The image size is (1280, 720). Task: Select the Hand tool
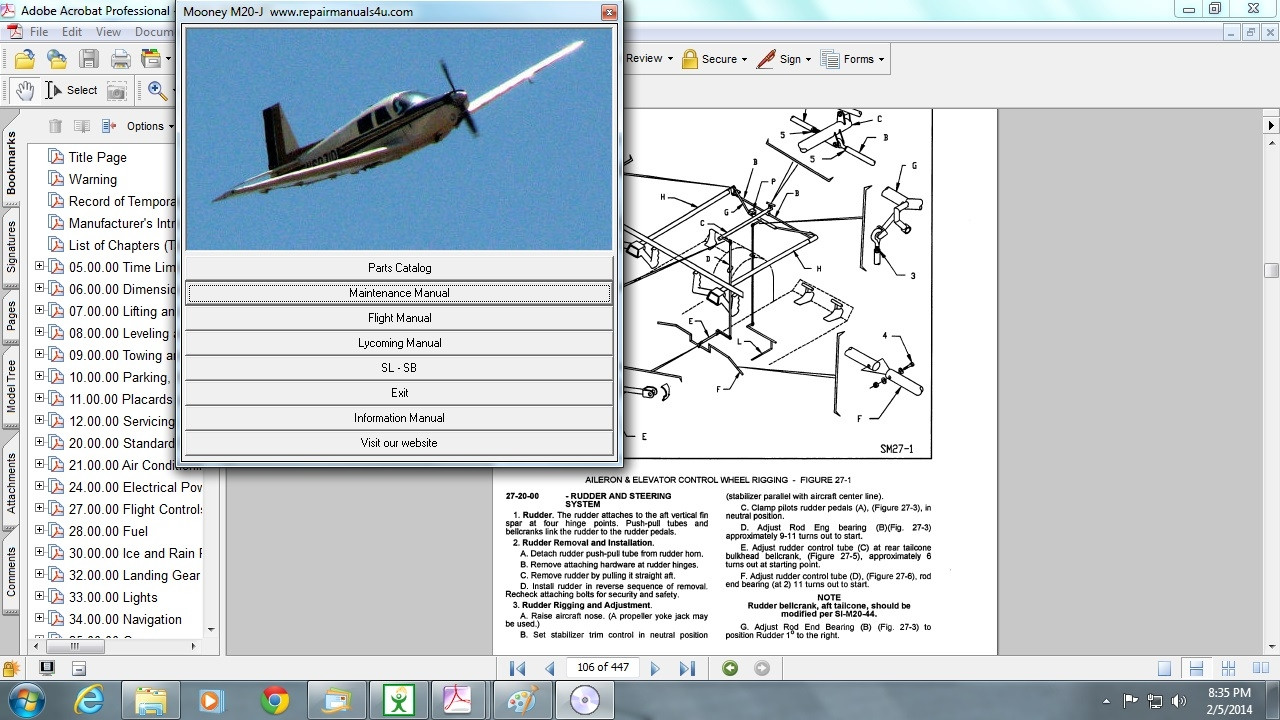pos(25,90)
